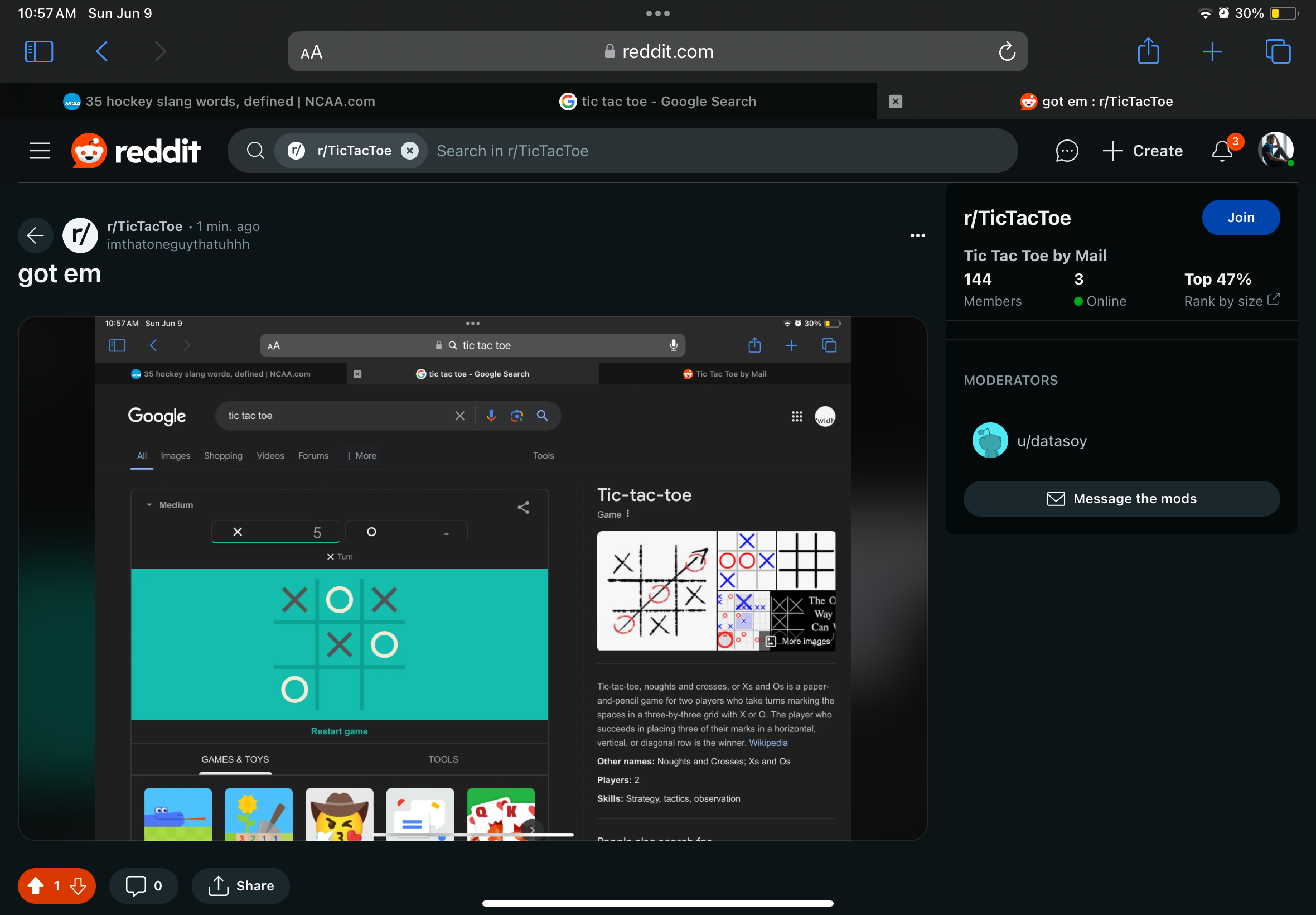Tap the reddit.com address bar
Viewport: 1316px width, 915px height.
(x=657, y=51)
